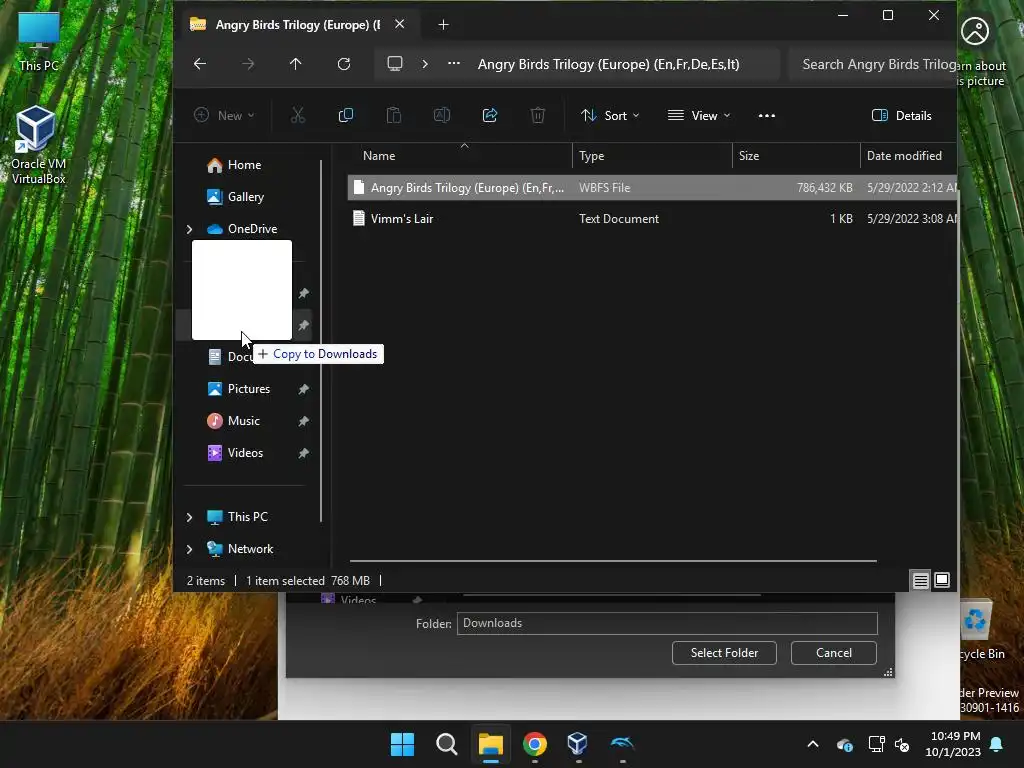The height and width of the screenshot is (768, 1024).
Task: Cut the selected file with scissors icon
Action: click(298, 116)
